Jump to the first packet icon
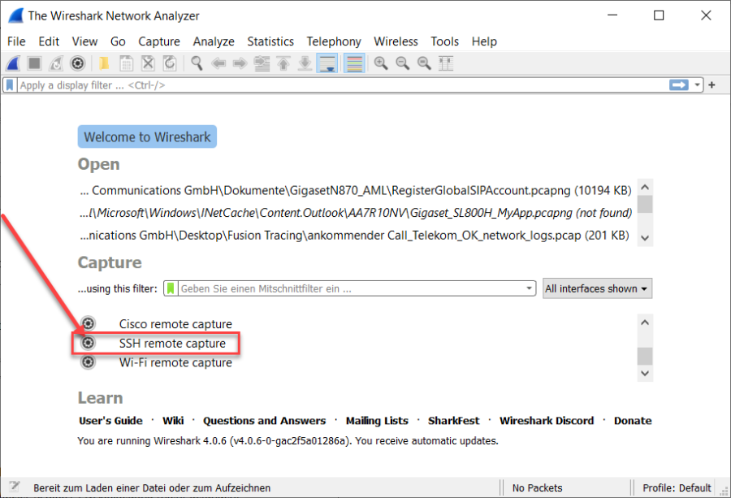Viewport: 731px width, 498px height. click(x=283, y=63)
